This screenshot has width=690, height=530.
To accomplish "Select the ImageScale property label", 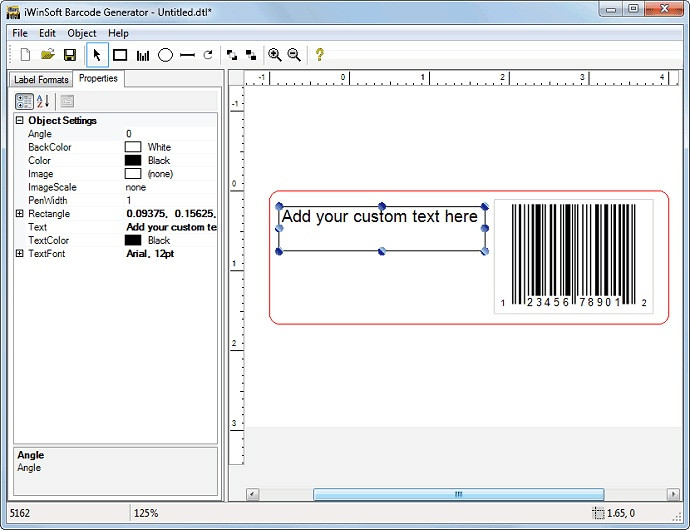I will coord(52,187).
